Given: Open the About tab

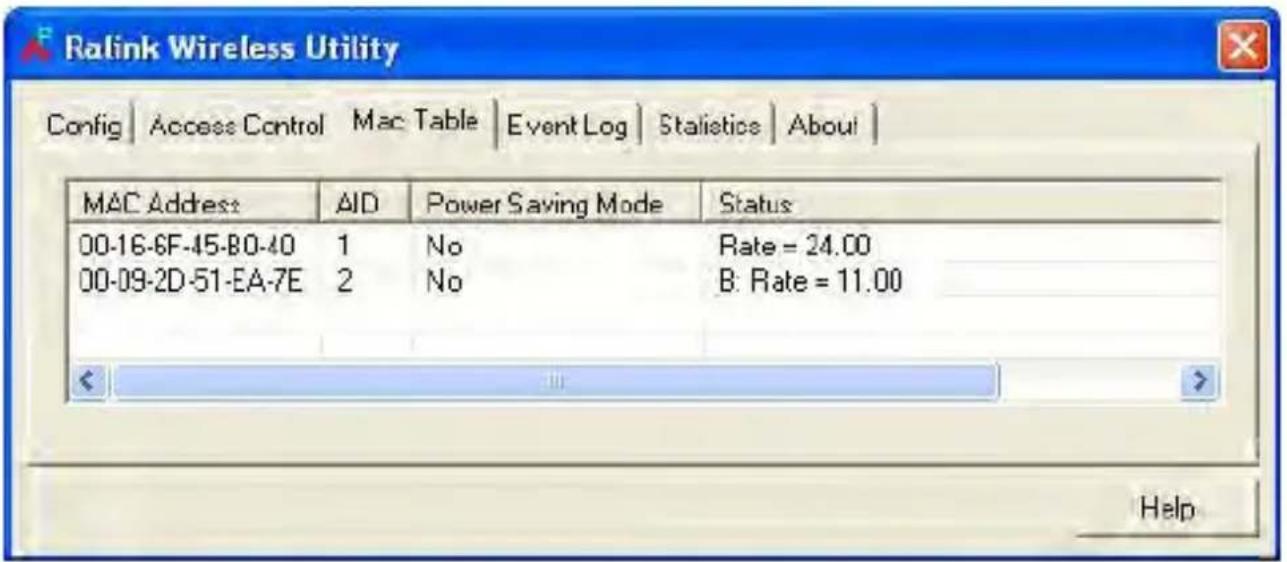Looking at the screenshot, I should pyautogui.click(x=824, y=127).
